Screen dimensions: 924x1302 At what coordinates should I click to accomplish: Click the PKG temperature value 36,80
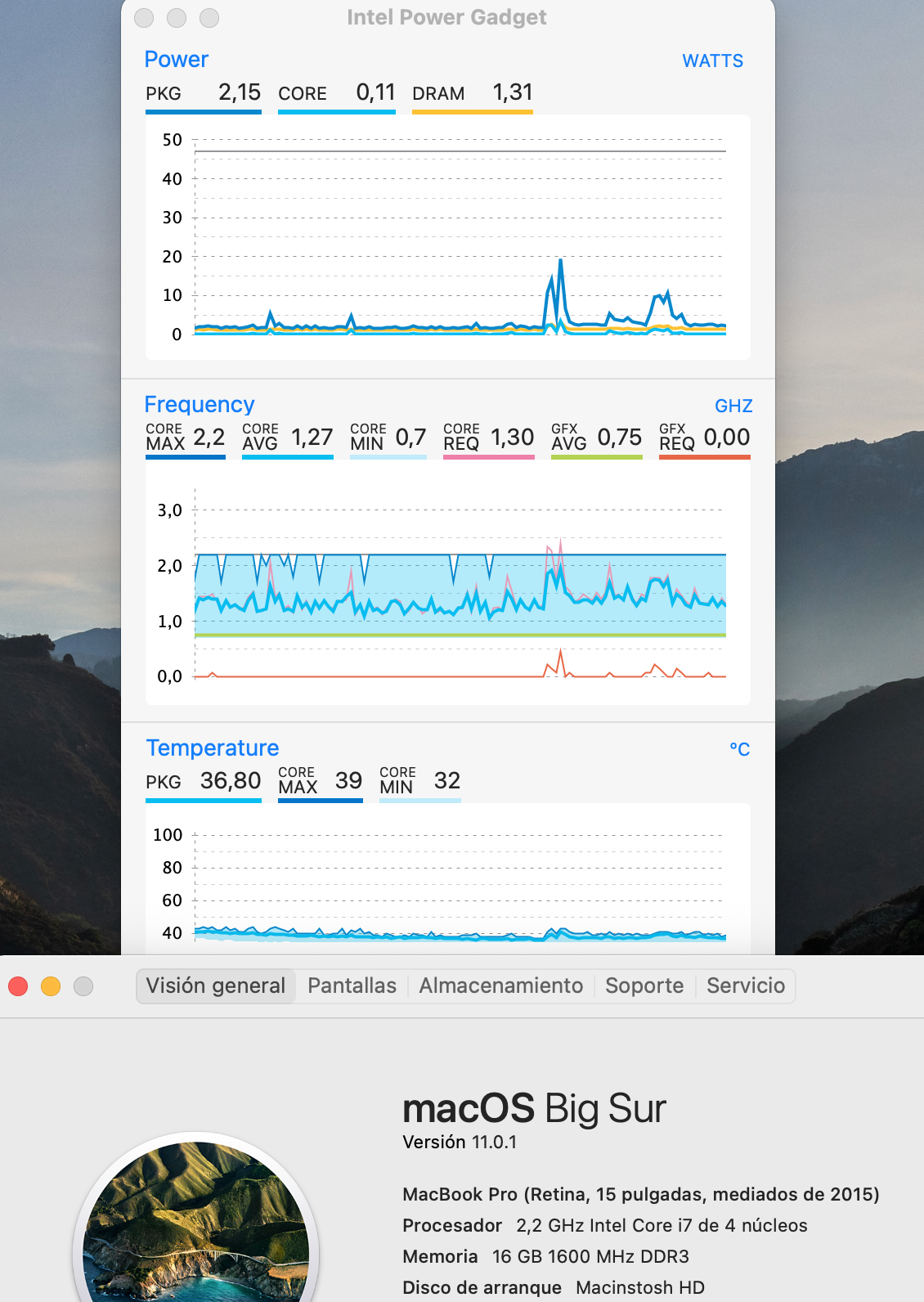(x=231, y=781)
